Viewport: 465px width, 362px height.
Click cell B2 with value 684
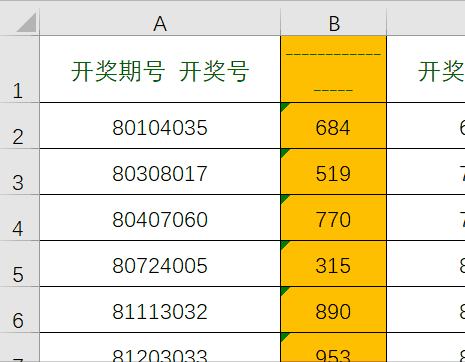pos(334,126)
